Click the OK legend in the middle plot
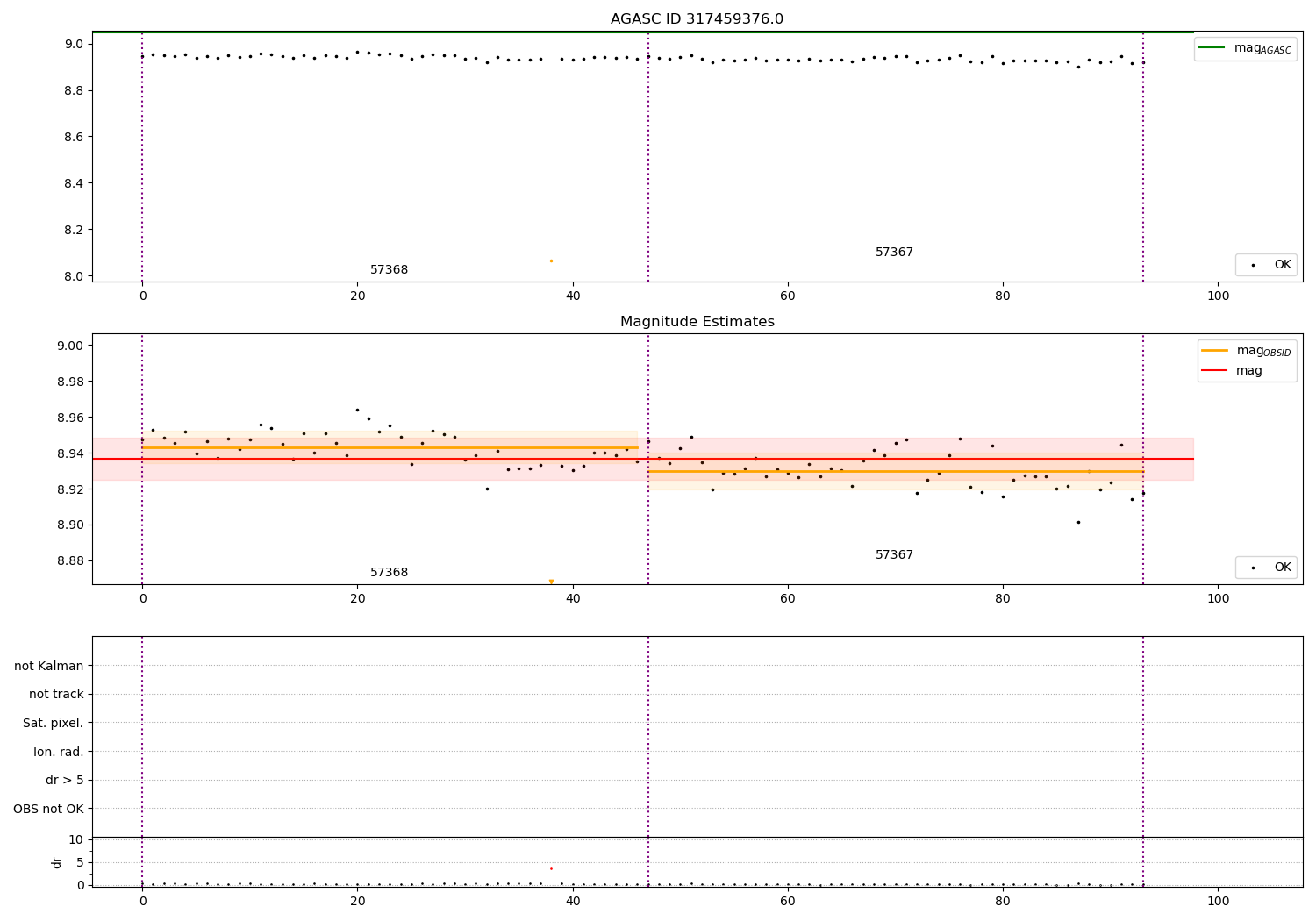The image size is (1316, 921). (x=1267, y=568)
